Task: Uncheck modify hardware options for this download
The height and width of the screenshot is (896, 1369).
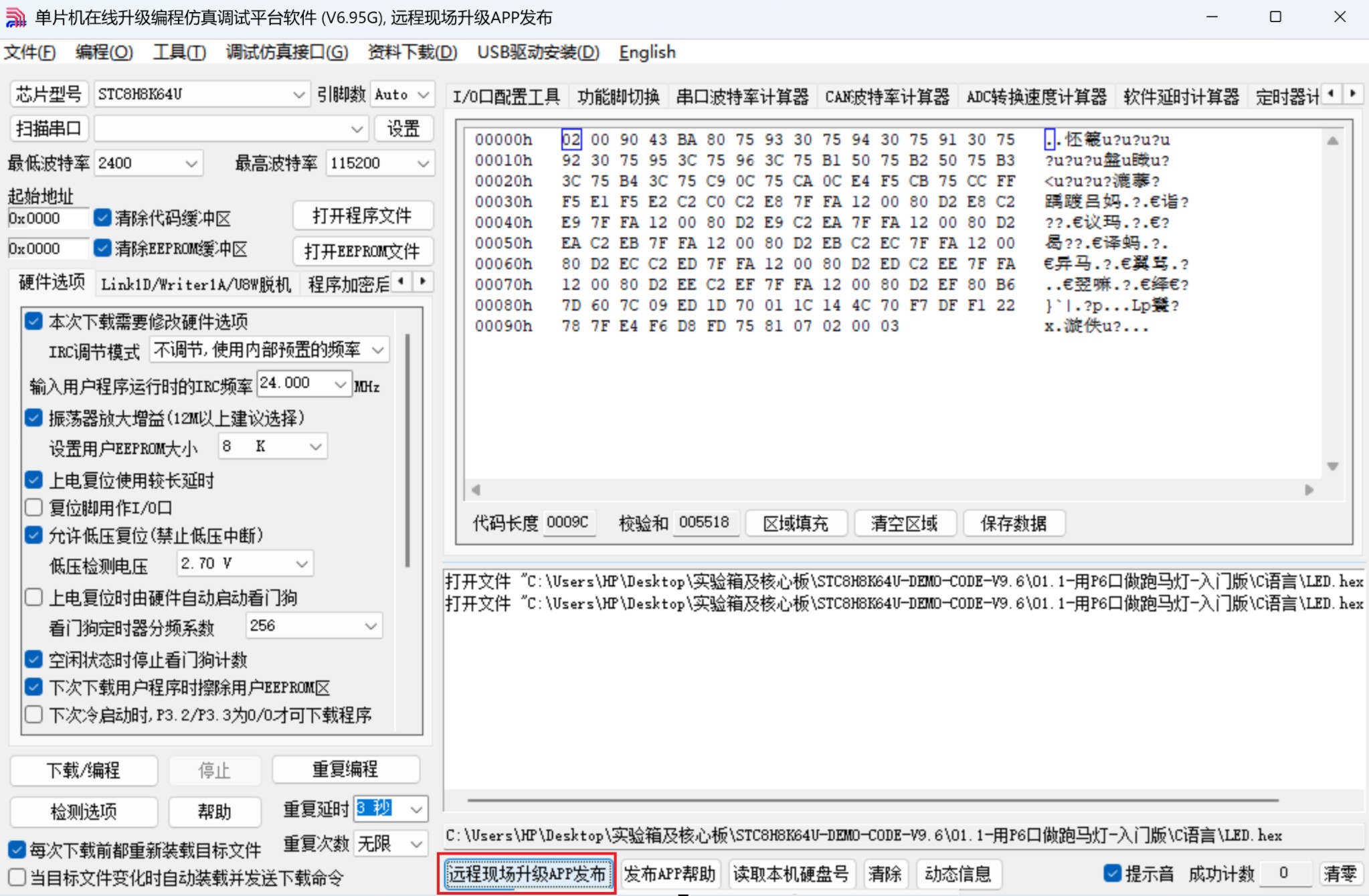Action: [x=33, y=321]
